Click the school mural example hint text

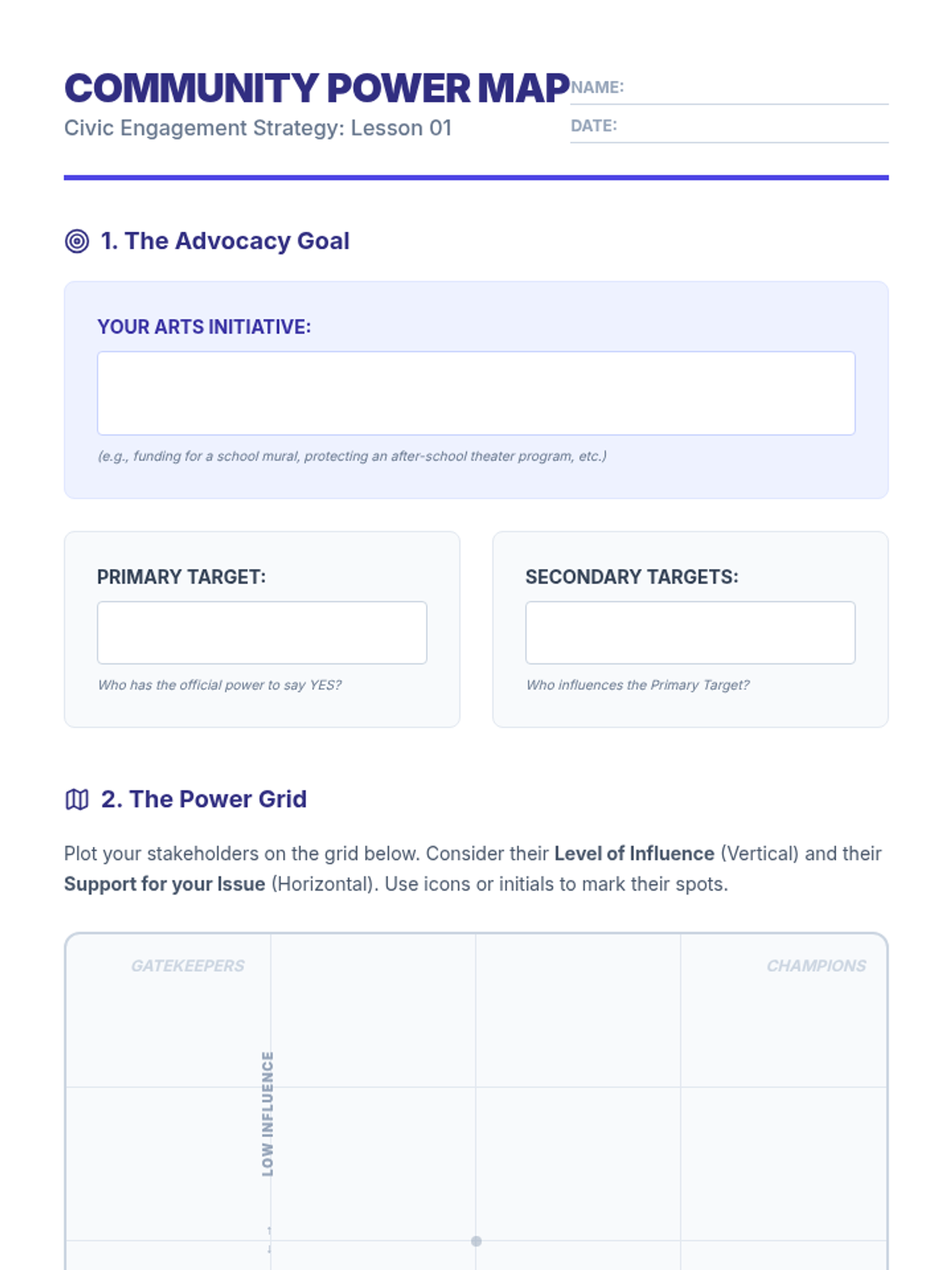(x=352, y=456)
